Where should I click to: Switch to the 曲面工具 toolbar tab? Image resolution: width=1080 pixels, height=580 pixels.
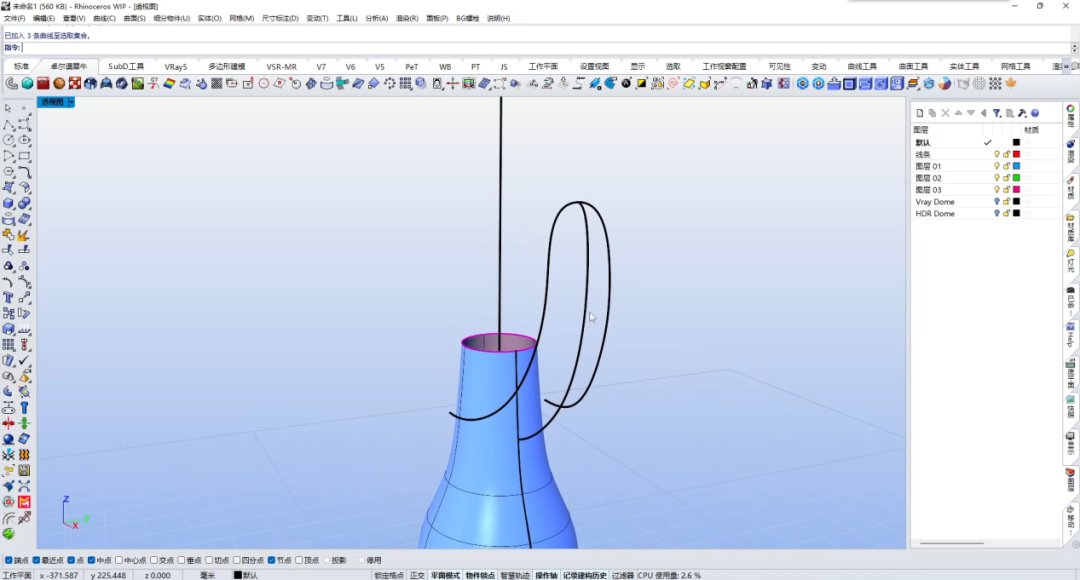pos(913,67)
